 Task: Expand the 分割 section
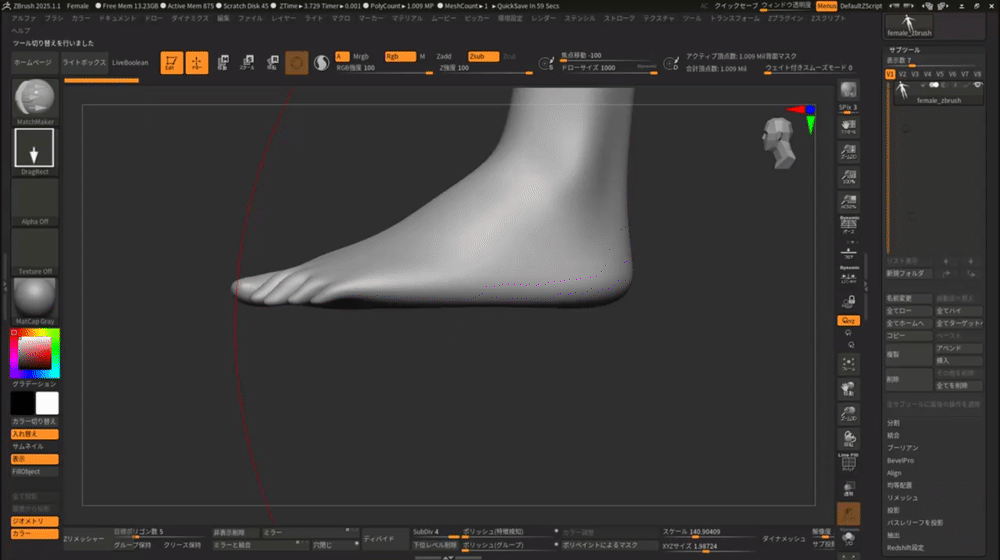tap(893, 423)
